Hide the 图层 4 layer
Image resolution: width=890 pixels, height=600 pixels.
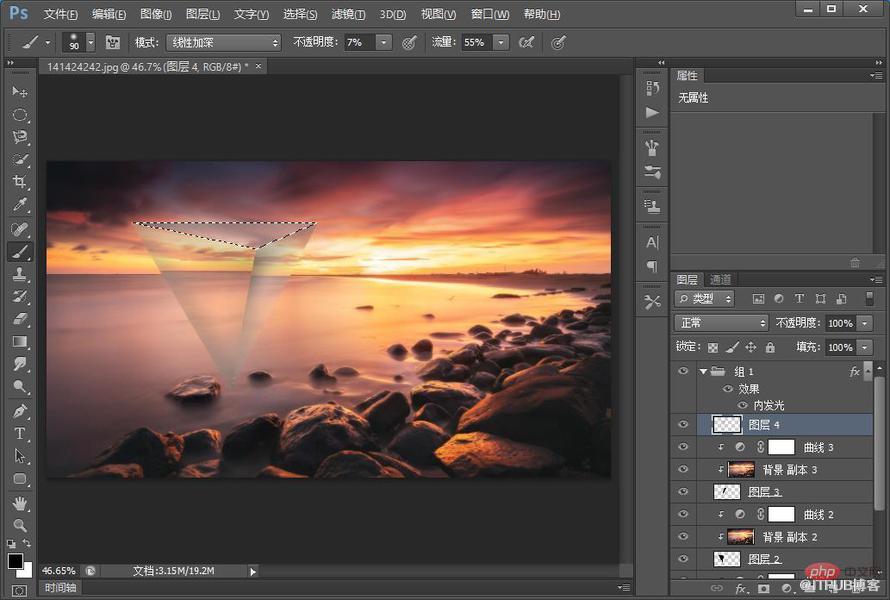683,424
